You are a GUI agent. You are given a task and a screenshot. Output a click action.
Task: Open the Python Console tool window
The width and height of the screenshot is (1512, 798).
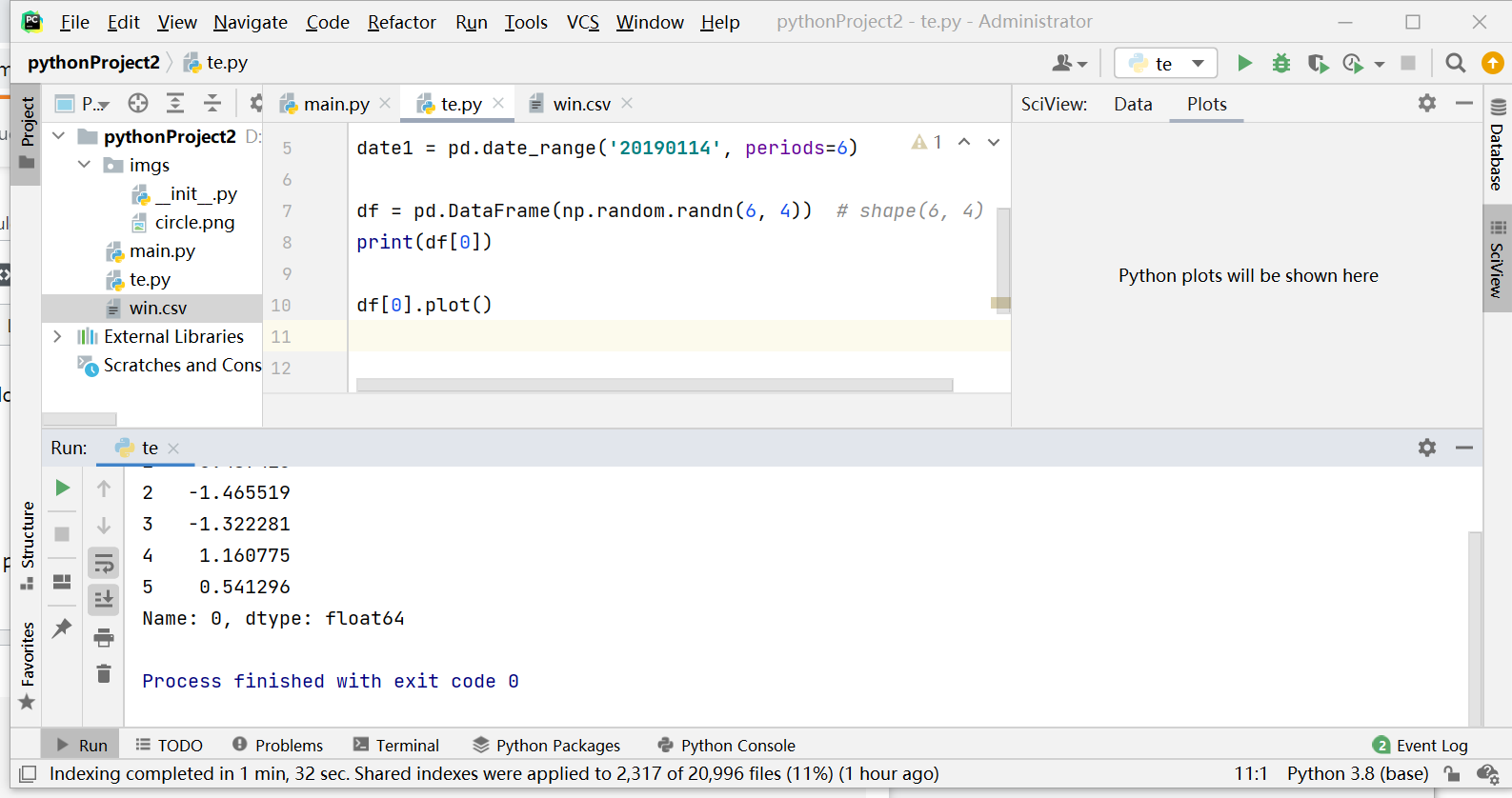[727, 745]
